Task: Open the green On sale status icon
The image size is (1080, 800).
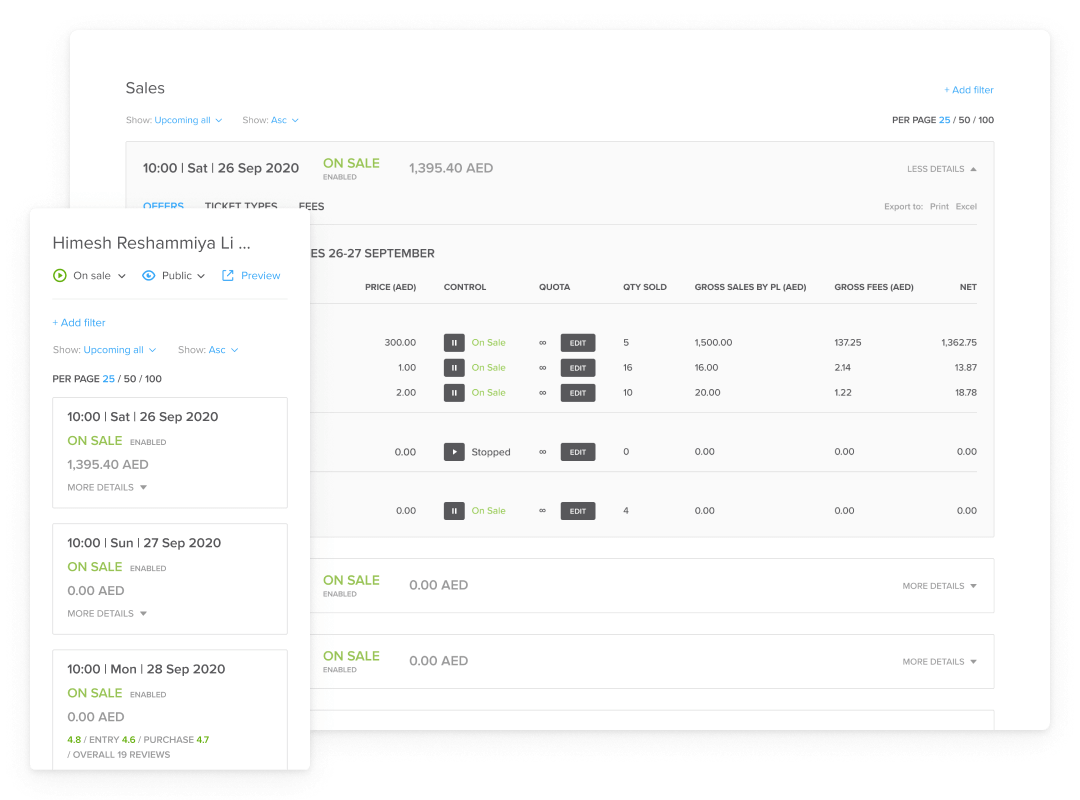Action: (x=60, y=276)
